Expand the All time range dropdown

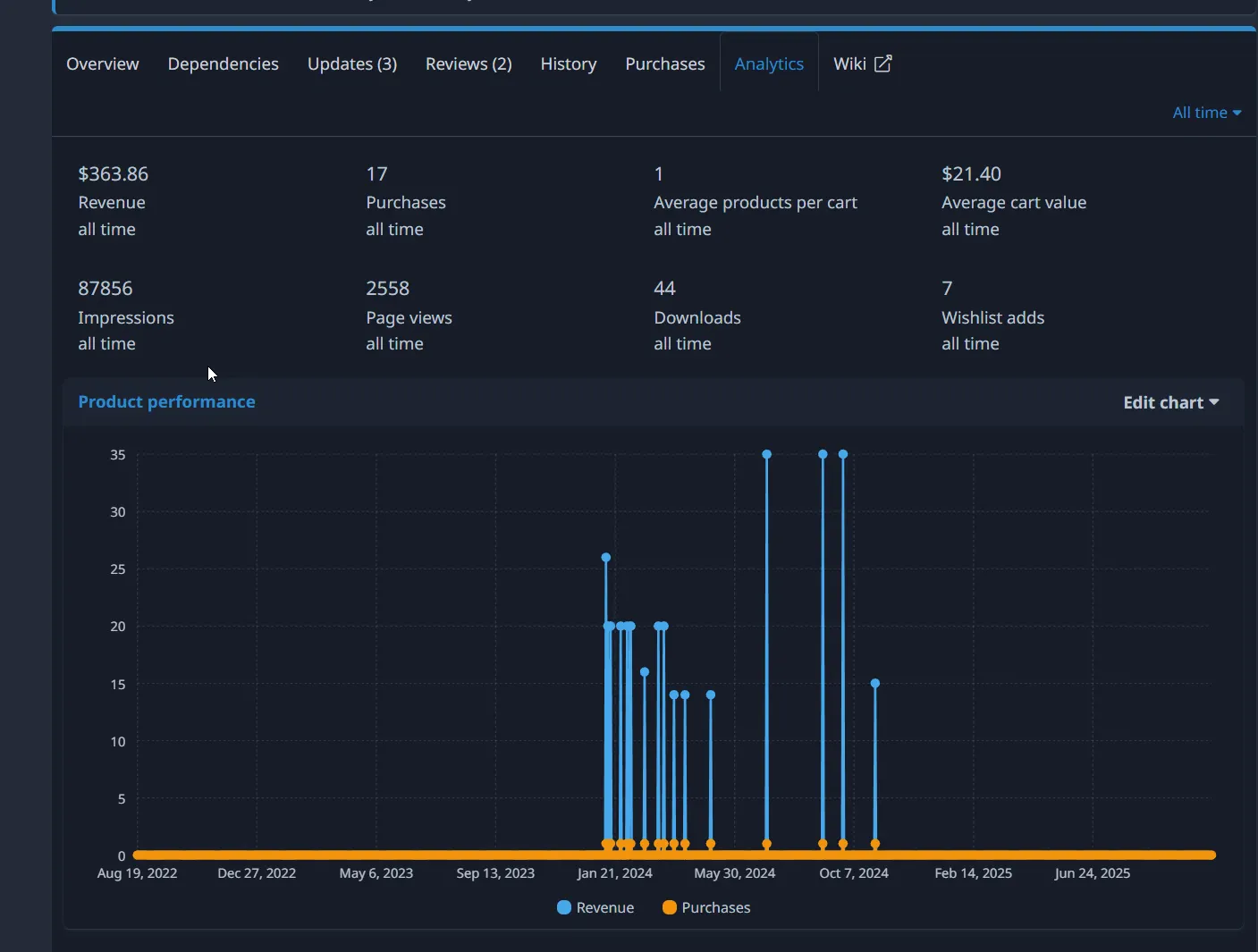pos(1206,113)
